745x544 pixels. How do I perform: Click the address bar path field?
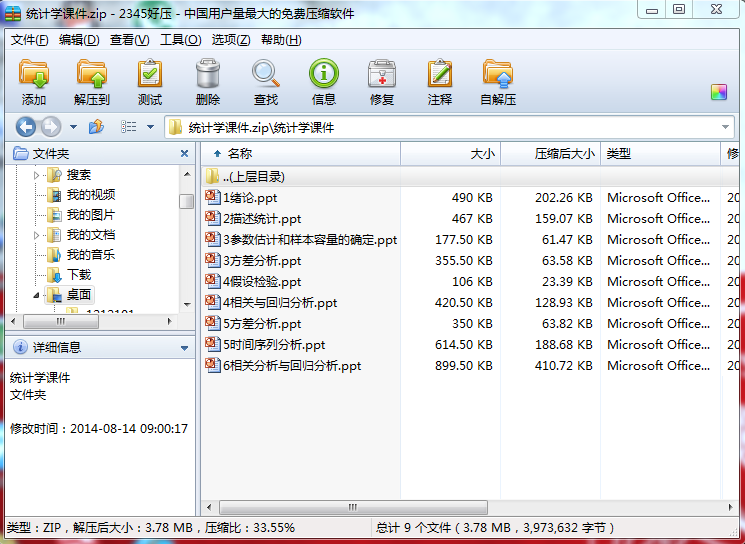pyautogui.click(x=449, y=127)
